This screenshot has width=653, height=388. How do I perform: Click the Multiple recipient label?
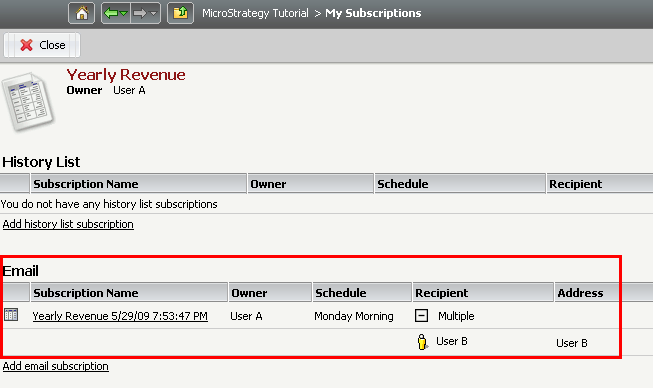coord(456,316)
